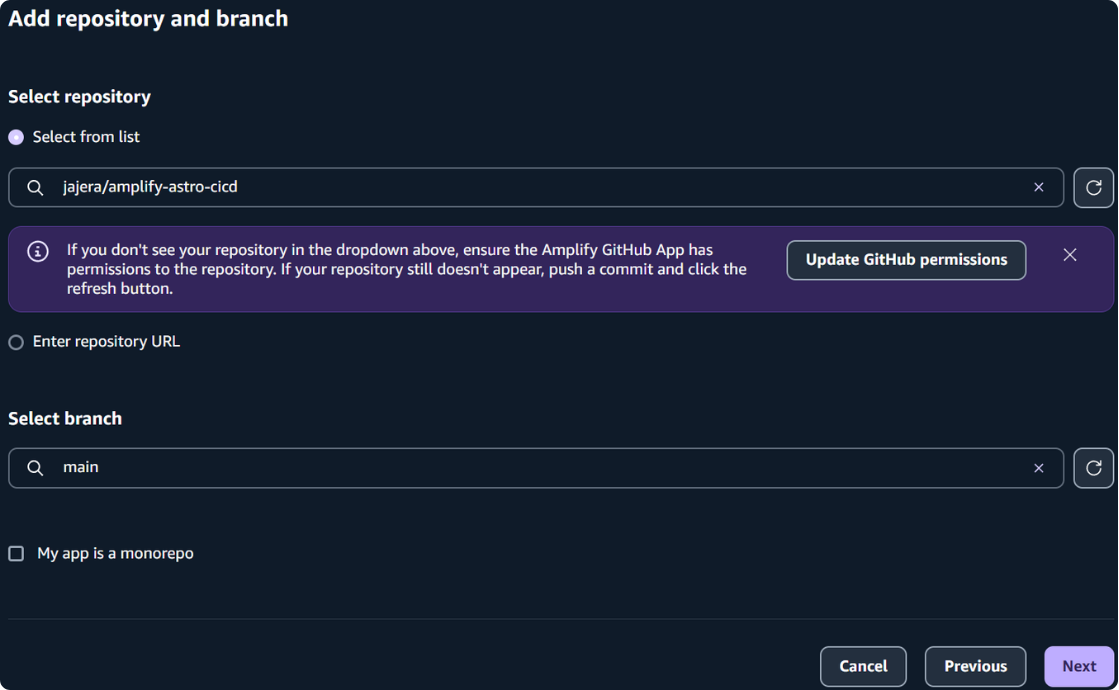The height and width of the screenshot is (690, 1119).
Task: Choose the Select from list radio option
Action: [x=16, y=137]
